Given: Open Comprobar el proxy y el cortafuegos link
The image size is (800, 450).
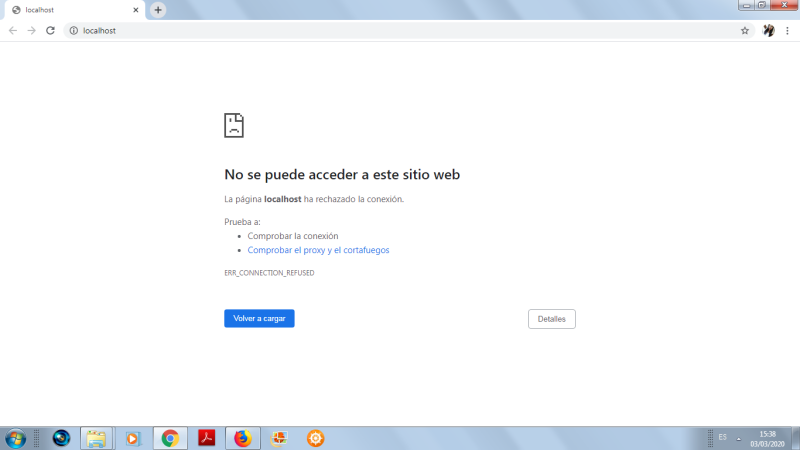Looking at the screenshot, I should coord(318,250).
